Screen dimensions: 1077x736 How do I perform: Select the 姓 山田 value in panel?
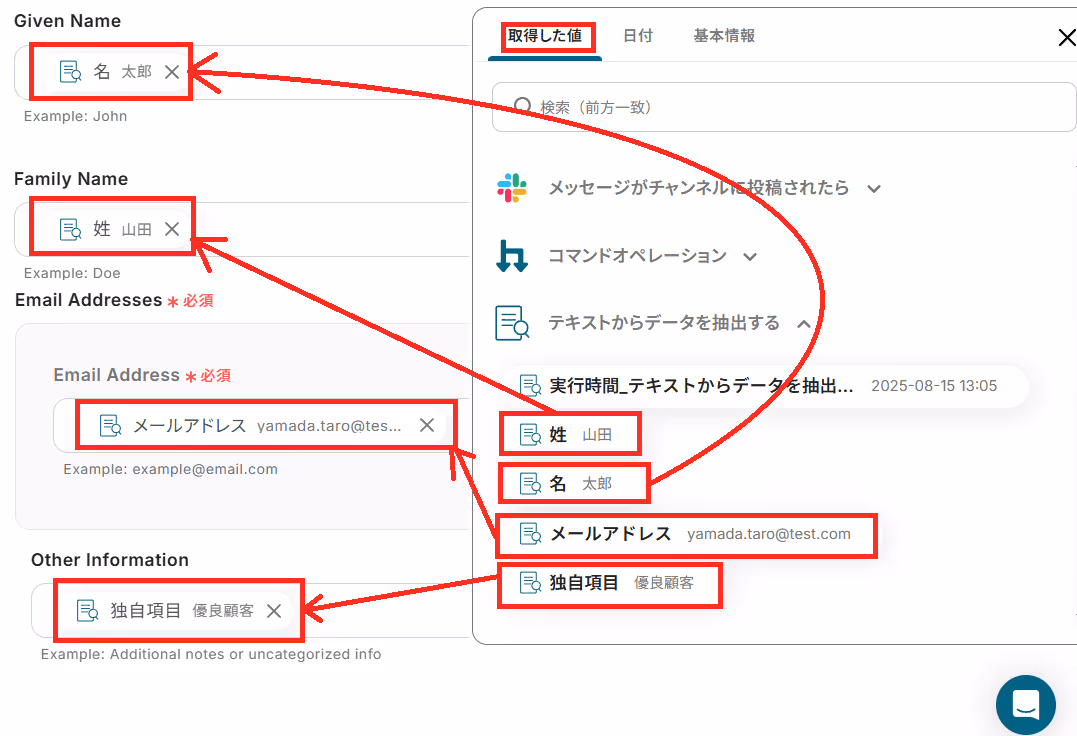(x=570, y=435)
